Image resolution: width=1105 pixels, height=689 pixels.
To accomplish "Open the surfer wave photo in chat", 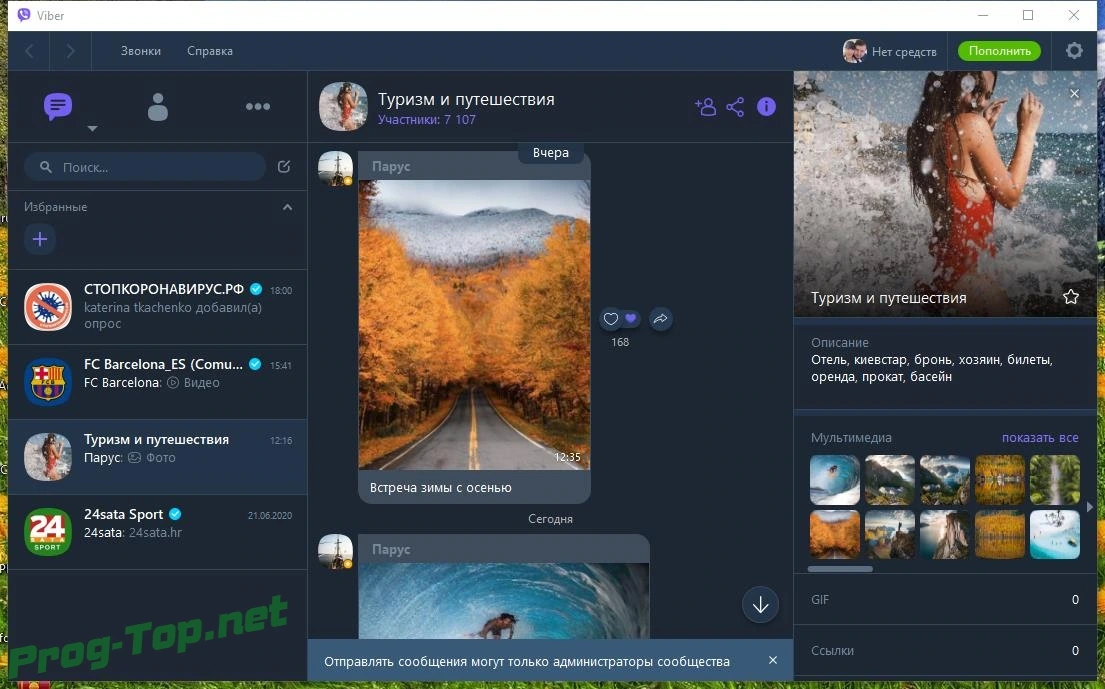I will click(503, 601).
